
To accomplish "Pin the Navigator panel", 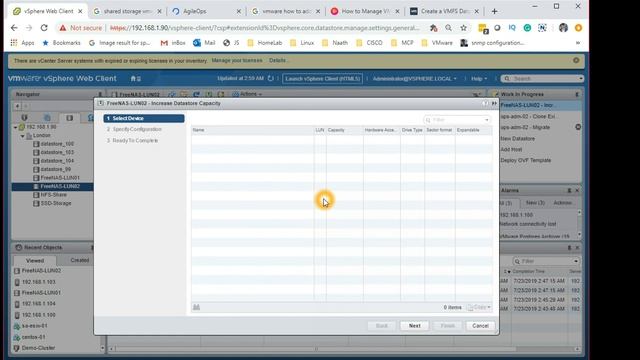I will coord(100,94).
